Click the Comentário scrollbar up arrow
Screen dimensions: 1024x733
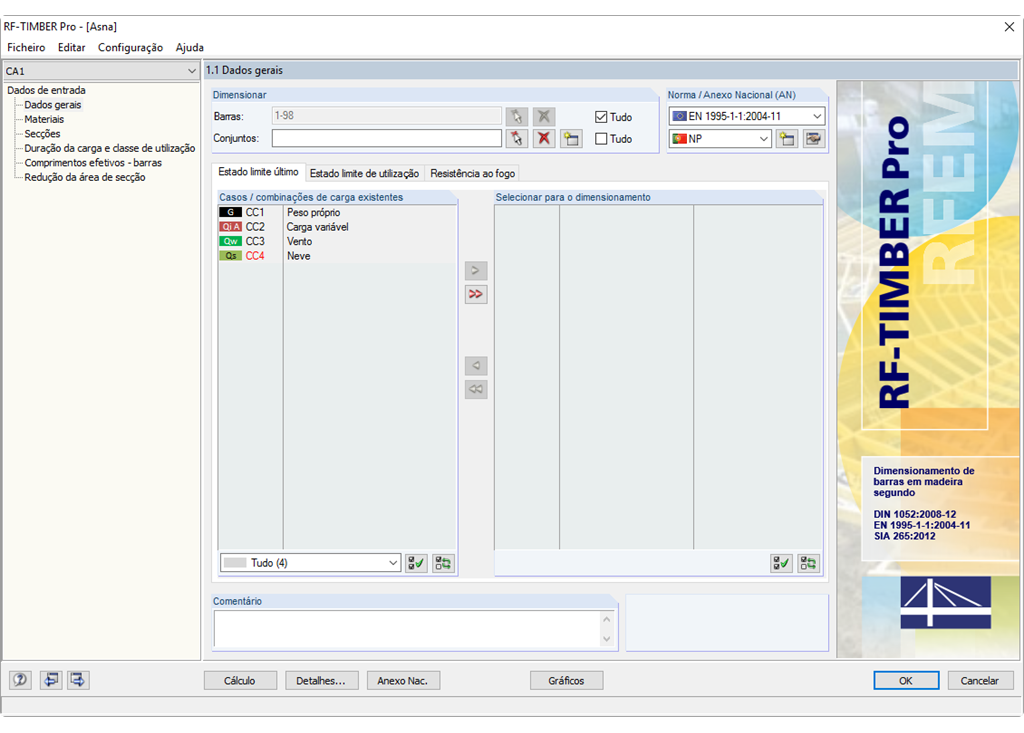pyautogui.click(x=607, y=619)
